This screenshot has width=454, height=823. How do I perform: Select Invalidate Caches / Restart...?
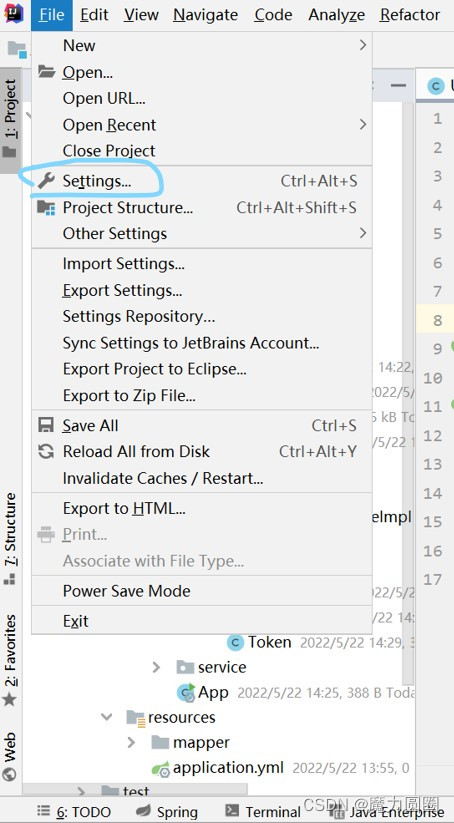[163, 478]
